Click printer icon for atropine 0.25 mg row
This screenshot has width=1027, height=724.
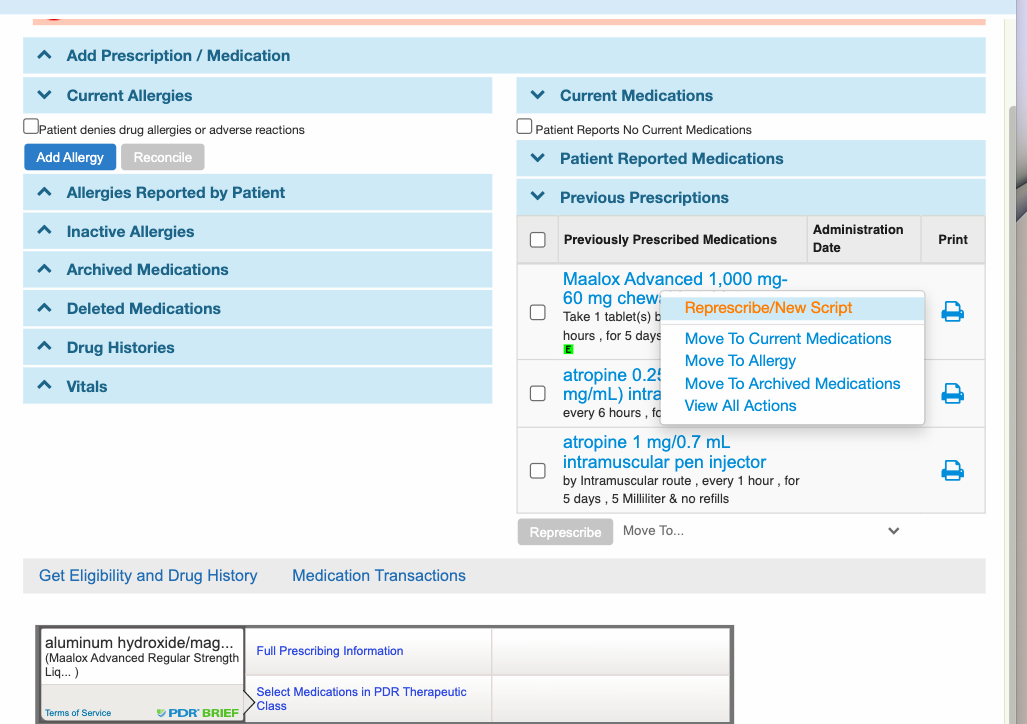(x=952, y=393)
